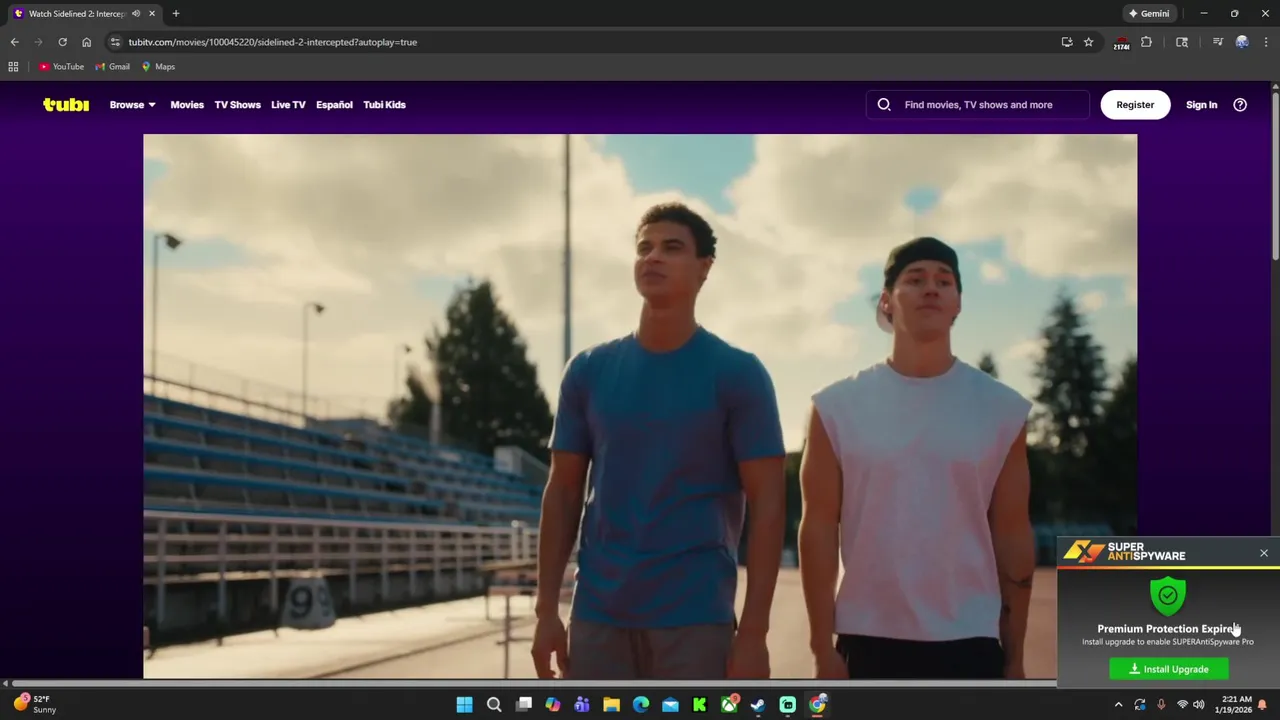Image resolution: width=1280 pixels, height=720 pixels.
Task: Mute the tab via speaker icon
Action: pos(136,14)
